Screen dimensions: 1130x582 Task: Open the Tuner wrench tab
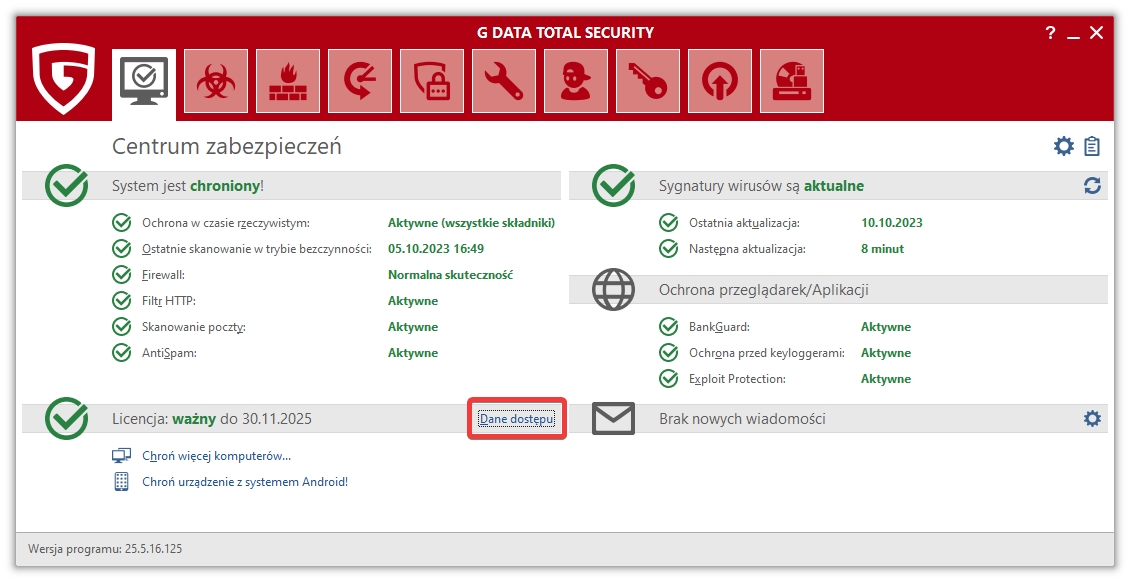pos(504,81)
